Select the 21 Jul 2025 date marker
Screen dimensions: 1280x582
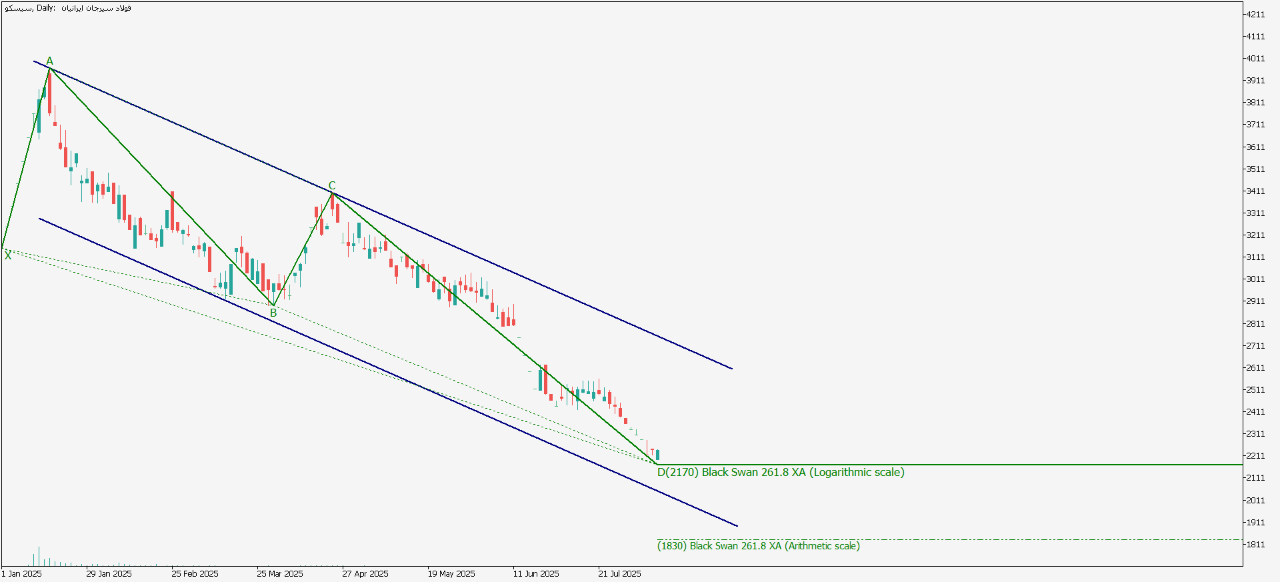pyautogui.click(x=621, y=575)
